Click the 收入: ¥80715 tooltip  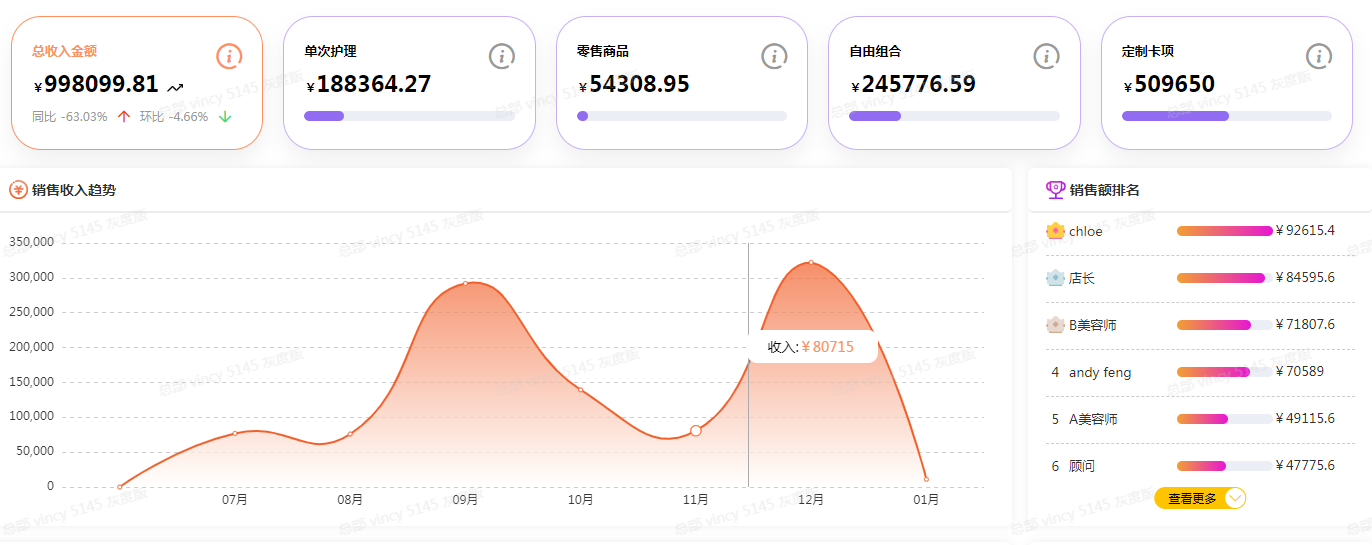coord(812,347)
